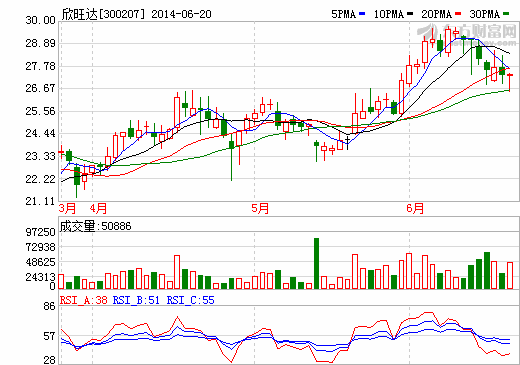Click the last red volume bar
The image size is (520, 365).
click(x=510, y=275)
